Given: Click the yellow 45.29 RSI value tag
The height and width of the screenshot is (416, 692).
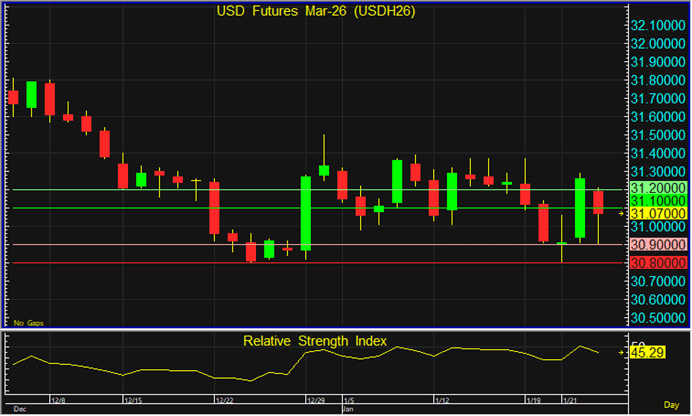Looking at the screenshot, I should (x=648, y=353).
